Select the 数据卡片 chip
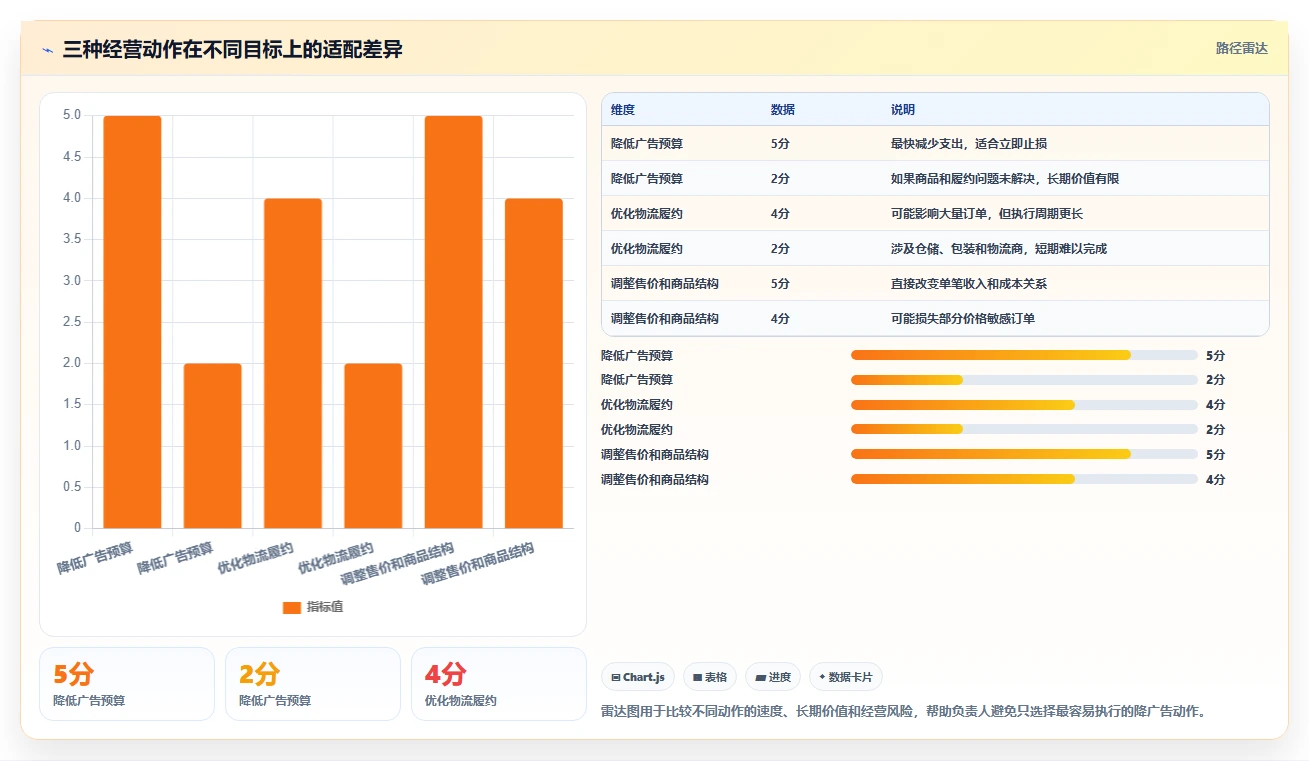This screenshot has height=761, width=1309. point(846,677)
